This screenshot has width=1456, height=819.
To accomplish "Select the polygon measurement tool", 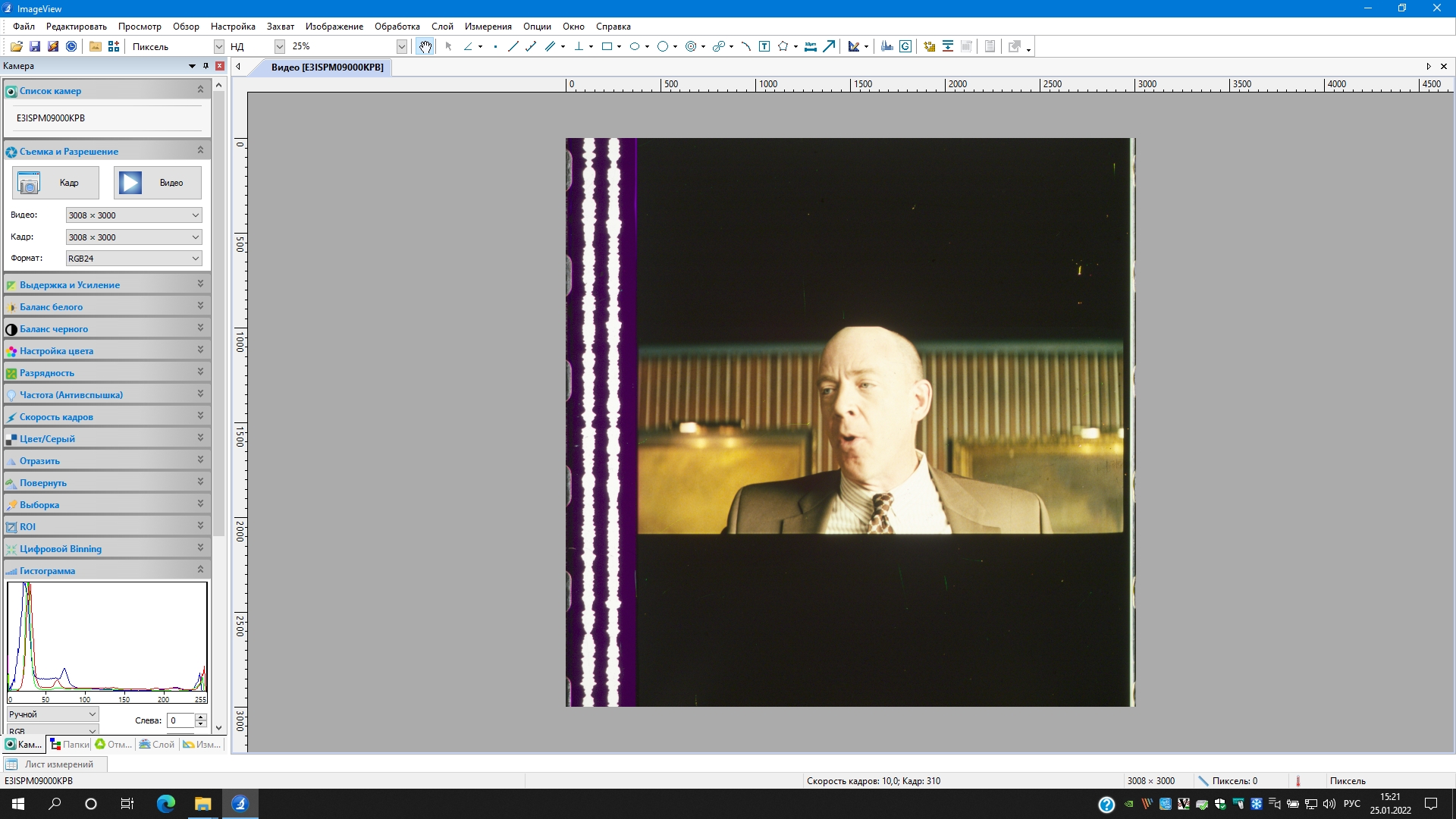I will pos(783,47).
